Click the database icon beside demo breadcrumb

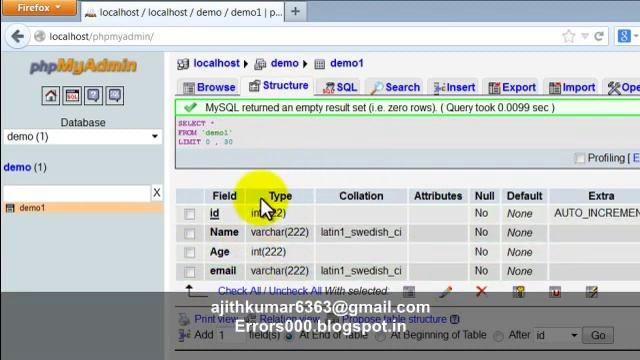coord(260,64)
